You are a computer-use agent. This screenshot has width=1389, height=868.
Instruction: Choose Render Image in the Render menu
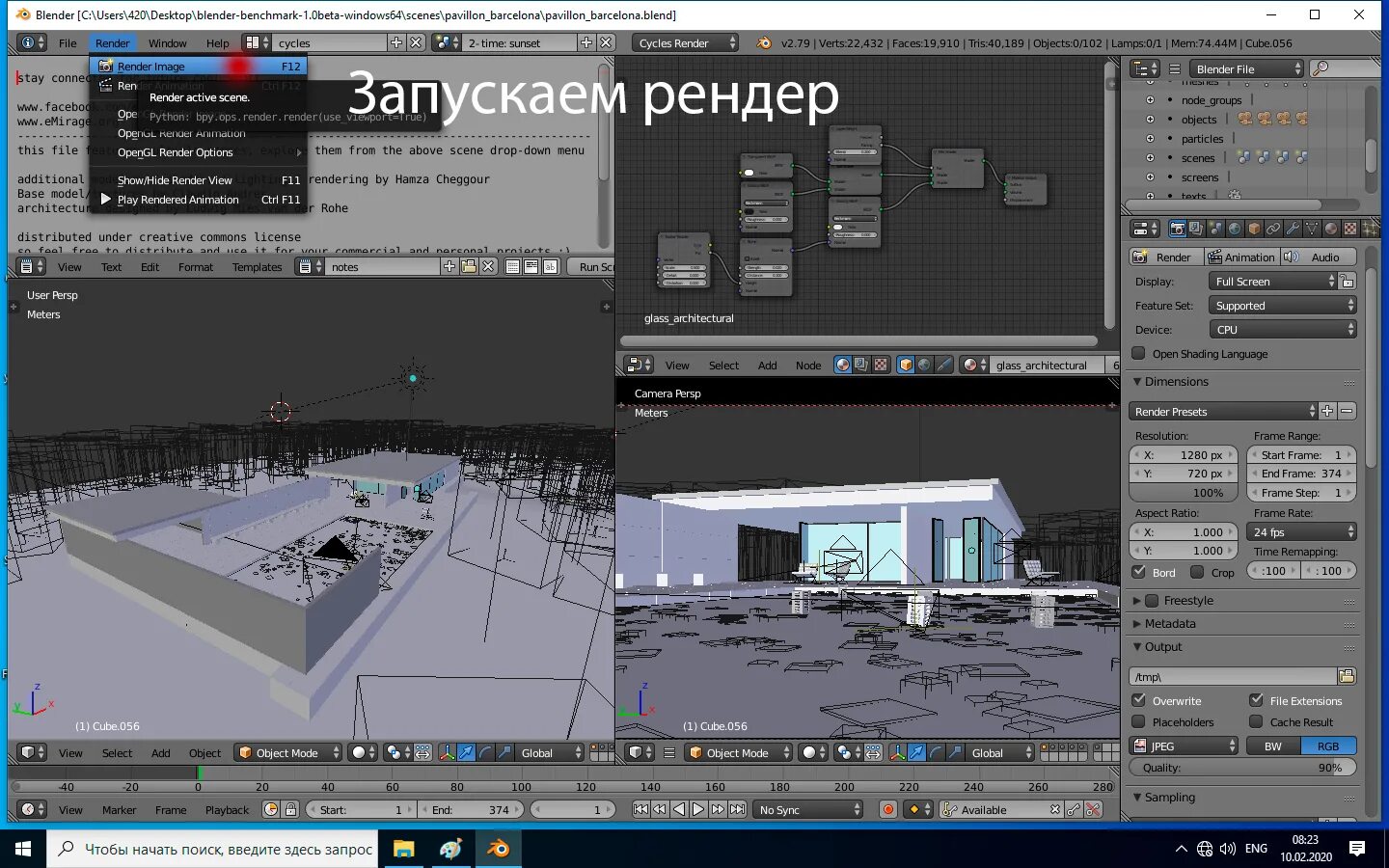pyautogui.click(x=200, y=67)
